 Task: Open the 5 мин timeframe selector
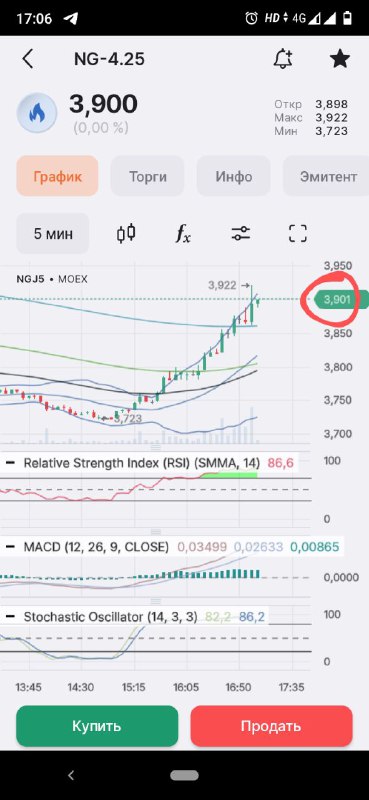click(x=53, y=234)
